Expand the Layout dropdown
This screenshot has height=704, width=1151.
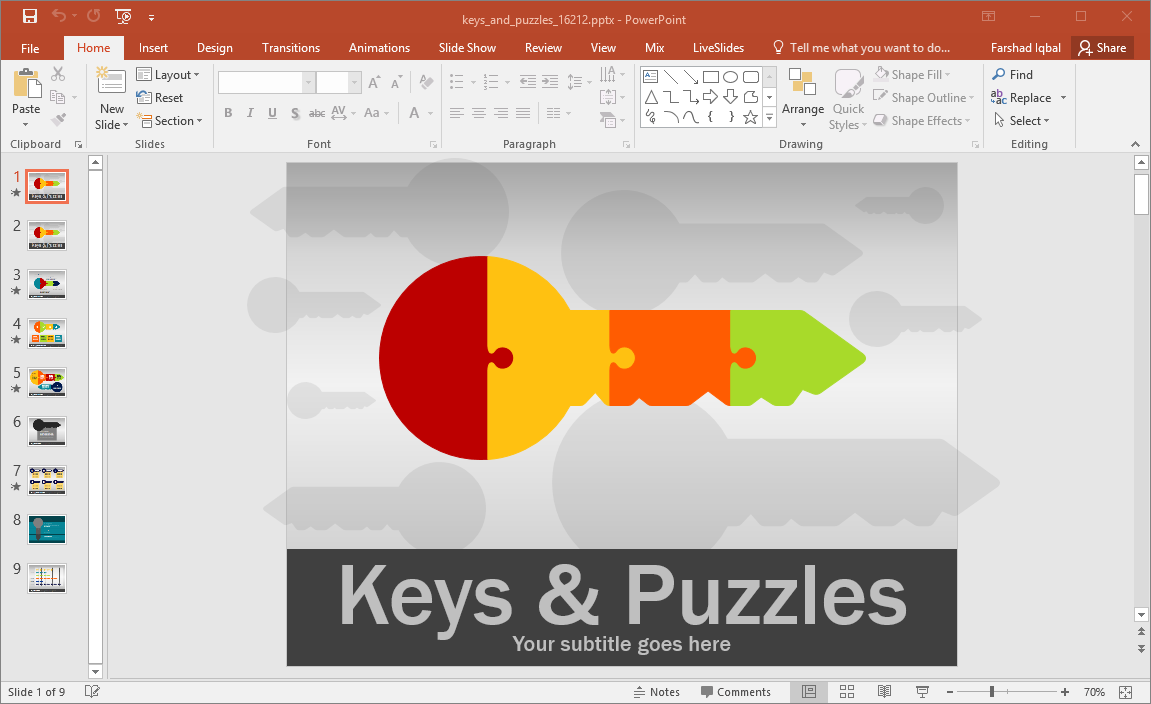pos(168,75)
